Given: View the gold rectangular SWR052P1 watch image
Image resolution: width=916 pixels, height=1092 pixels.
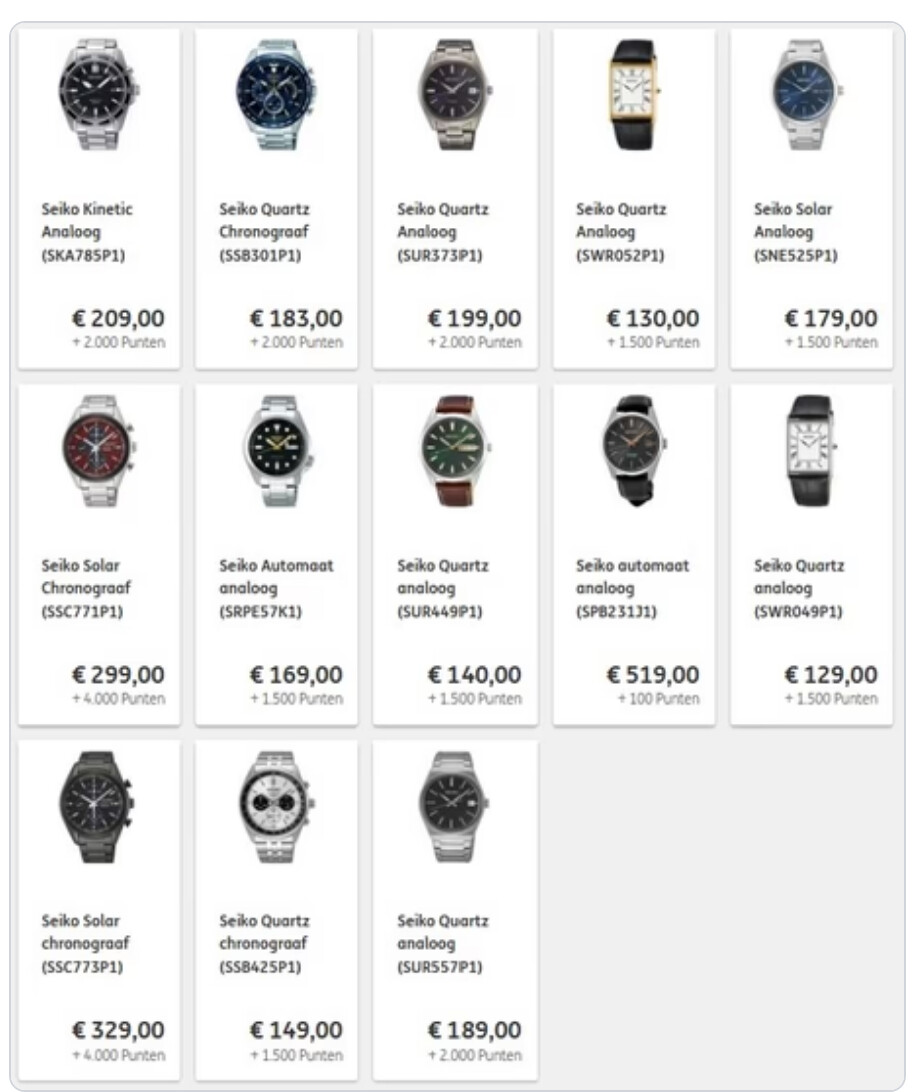Looking at the screenshot, I should (633, 94).
